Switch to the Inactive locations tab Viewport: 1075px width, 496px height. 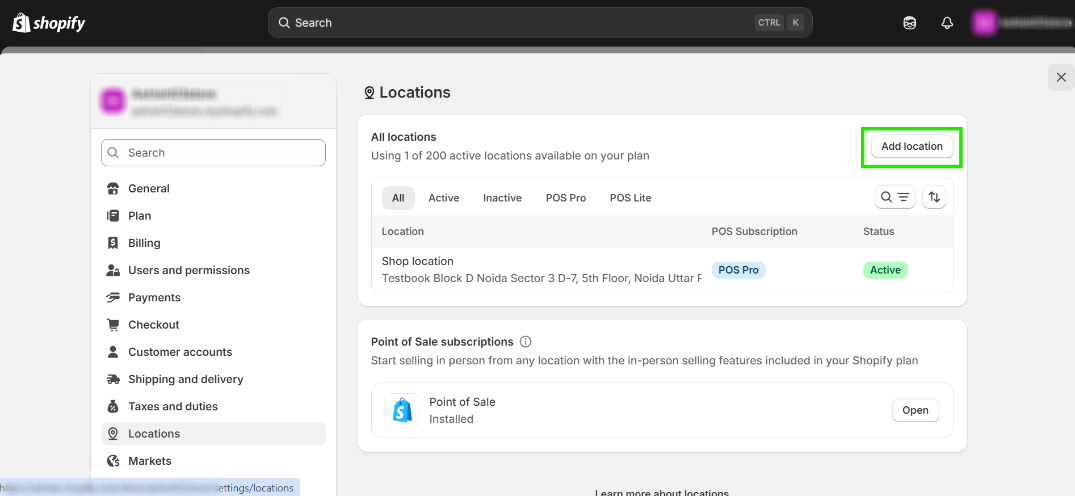[x=502, y=198]
